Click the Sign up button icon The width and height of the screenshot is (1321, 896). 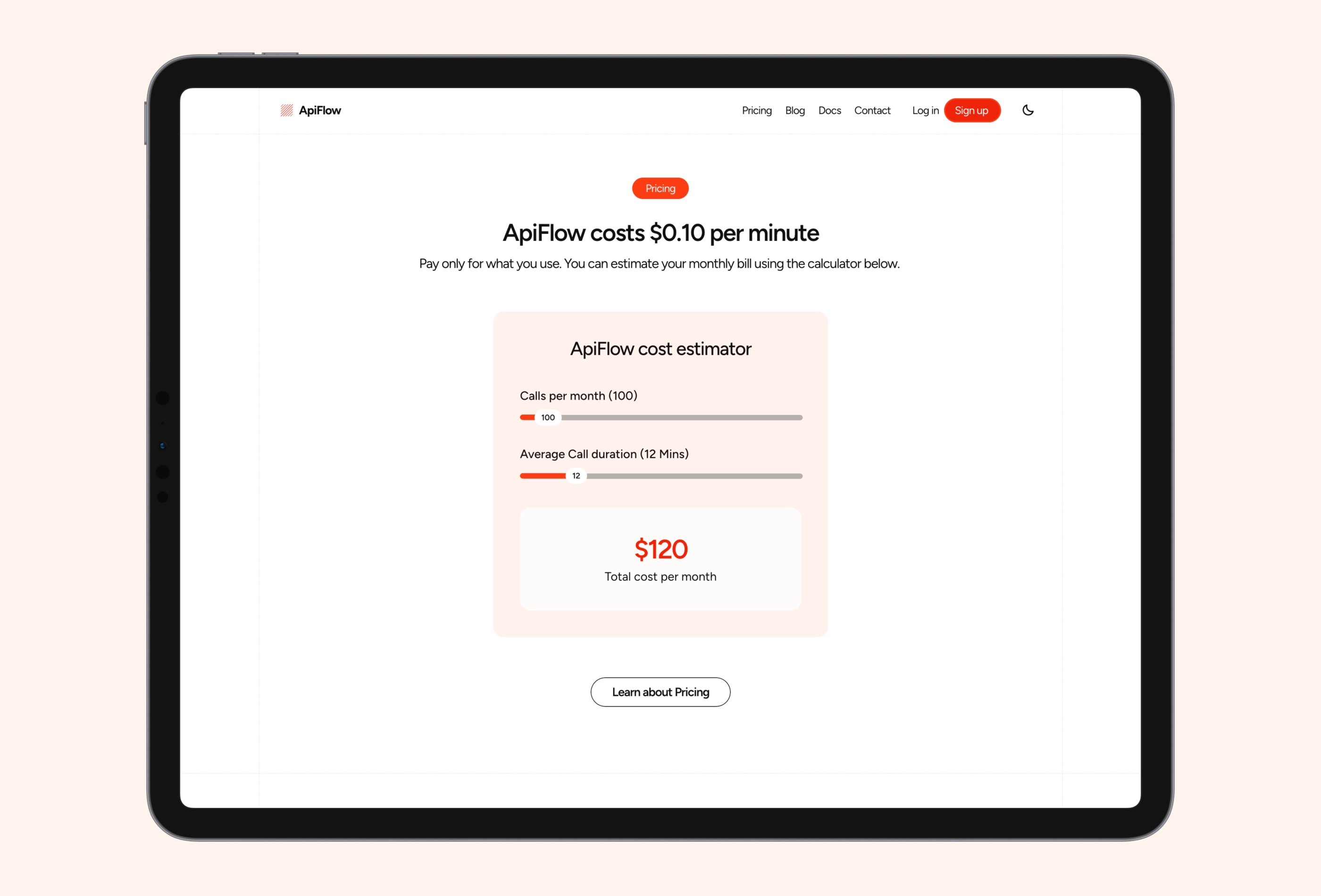(972, 110)
